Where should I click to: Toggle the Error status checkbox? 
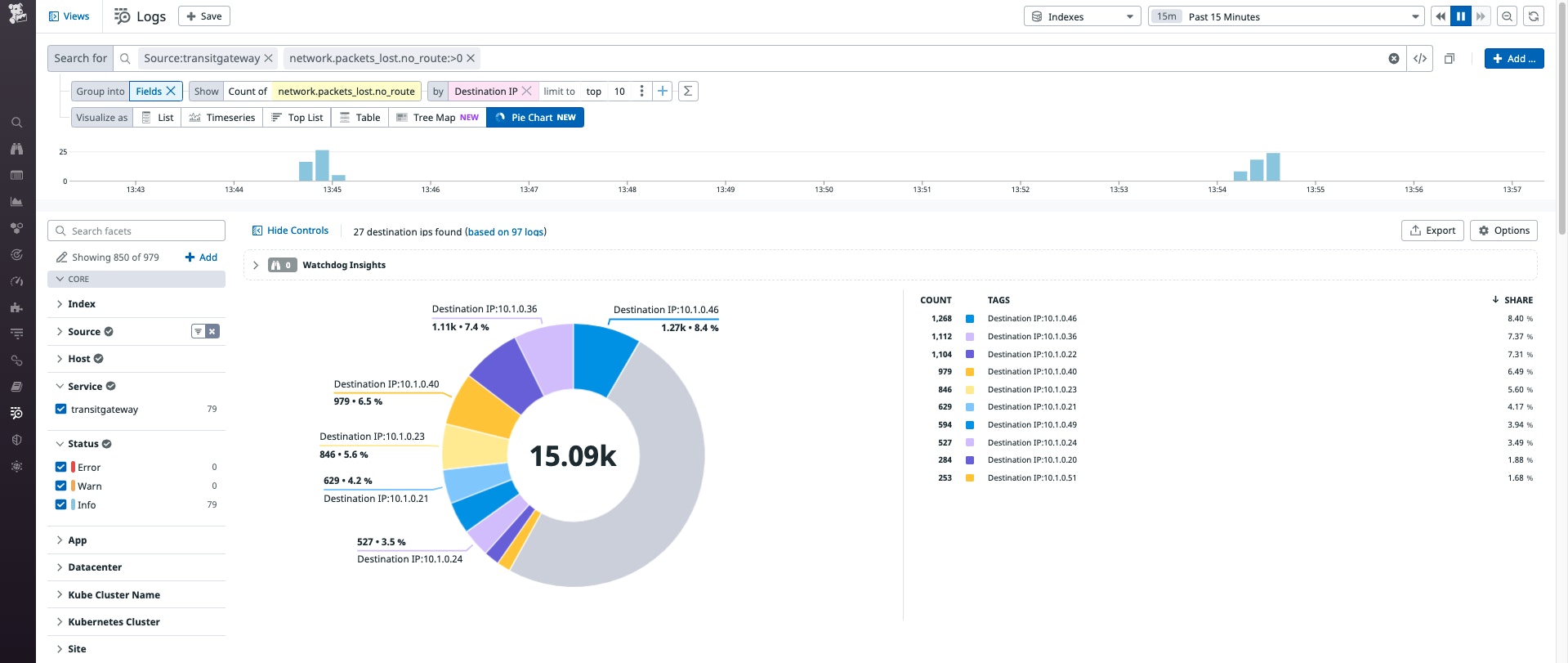[60, 467]
